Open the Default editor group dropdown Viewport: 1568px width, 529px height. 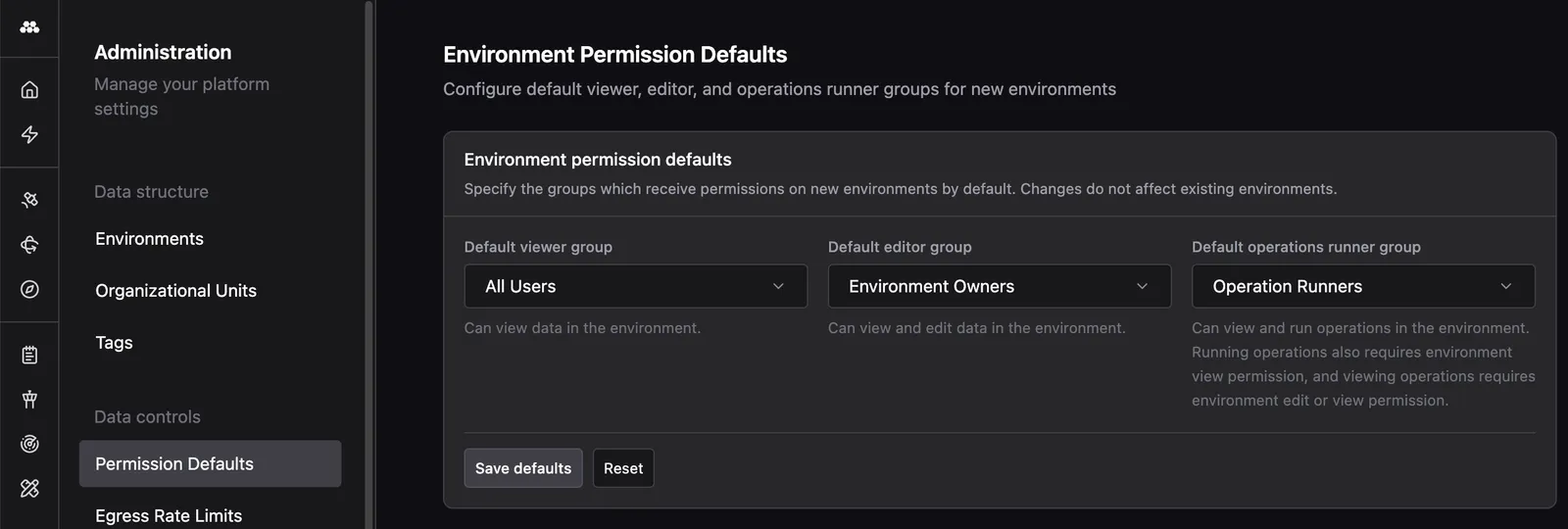1000,286
